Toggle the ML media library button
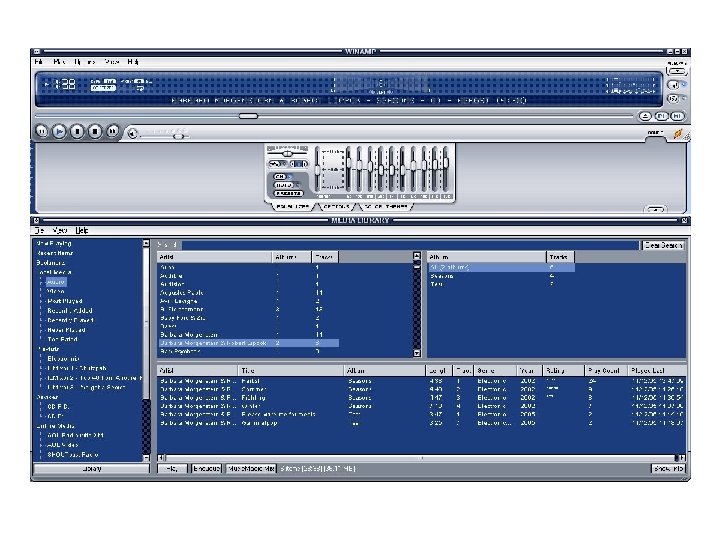The height and width of the screenshot is (540, 720). click(x=677, y=116)
